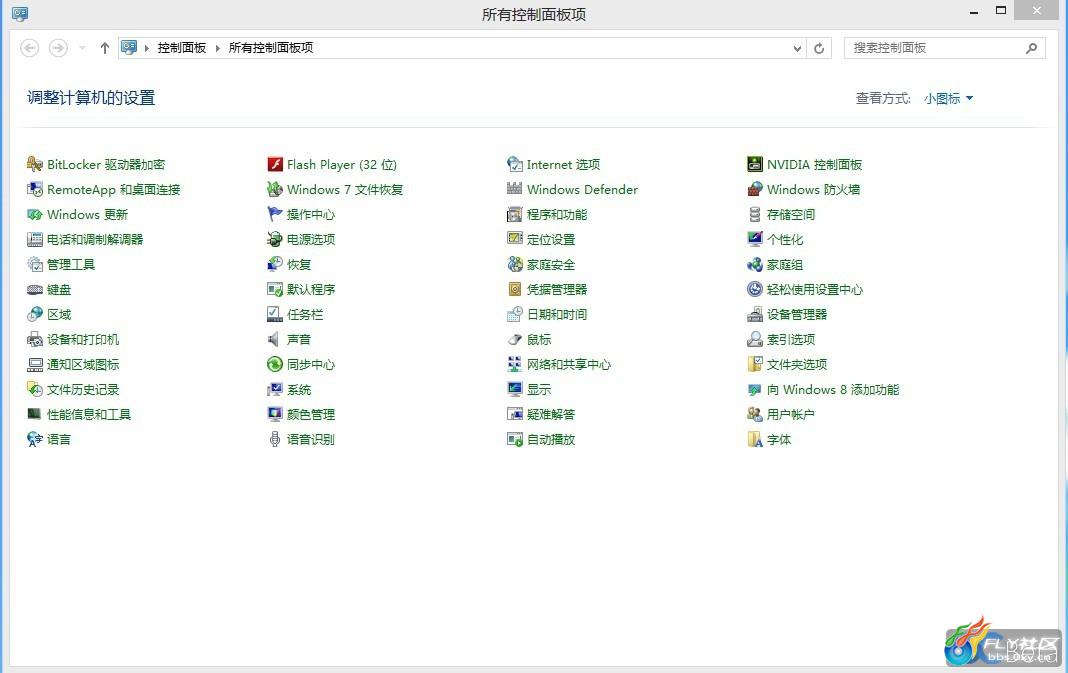
Task: Click the 程序和功能 icon
Action: click(515, 215)
